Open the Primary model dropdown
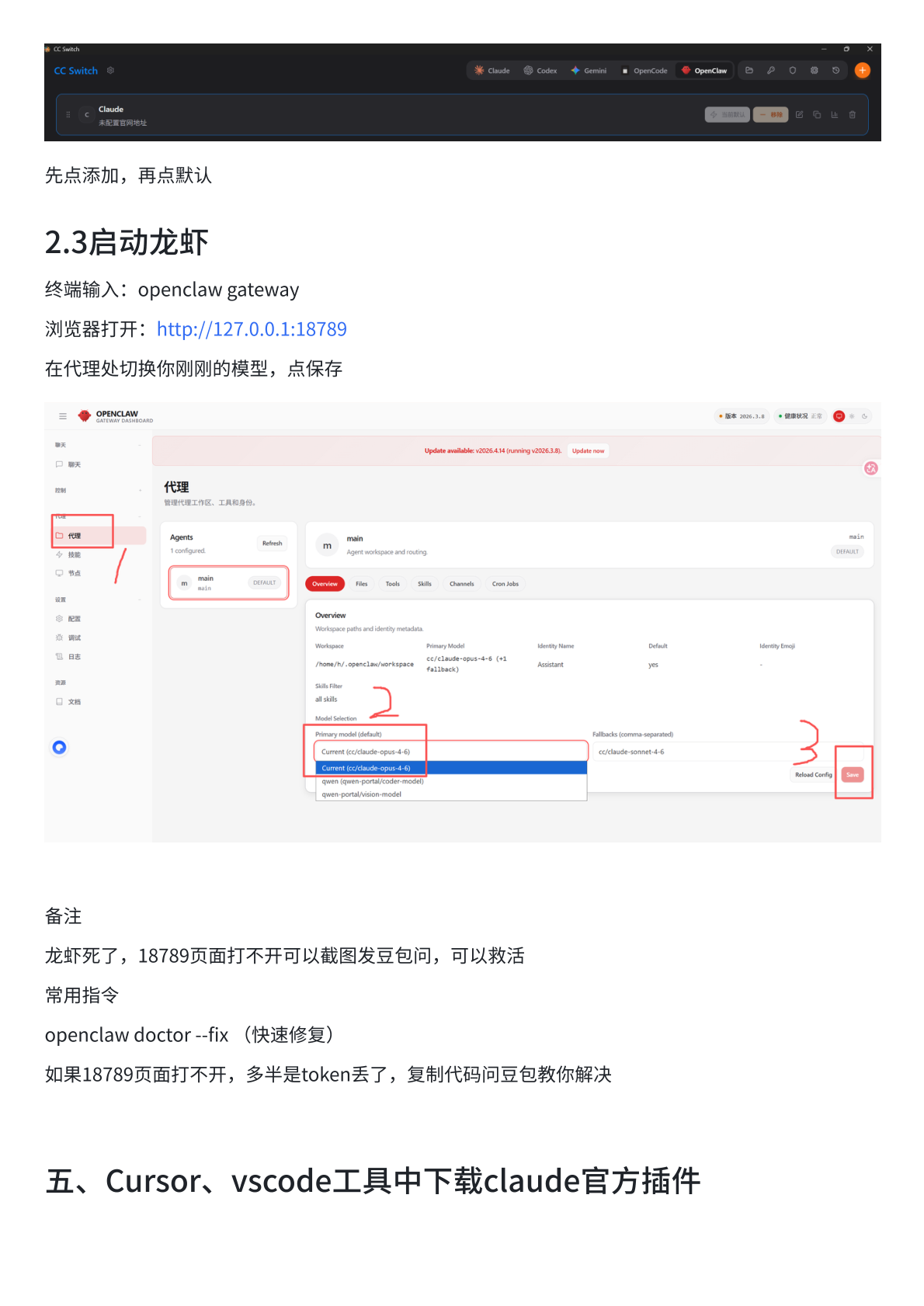Image resolution: width=924 pixels, height=1306 pixels. click(451, 752)
